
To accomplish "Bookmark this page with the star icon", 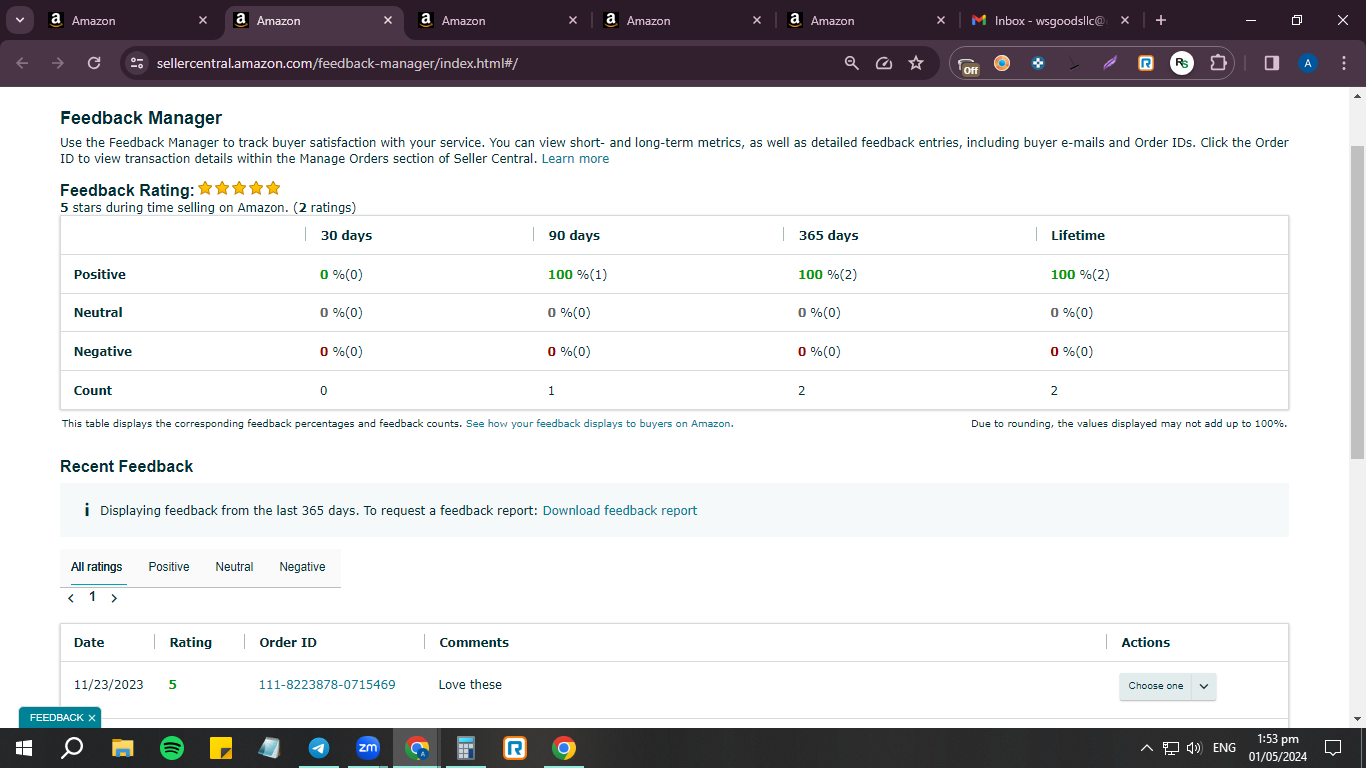I will coord(916,63).
